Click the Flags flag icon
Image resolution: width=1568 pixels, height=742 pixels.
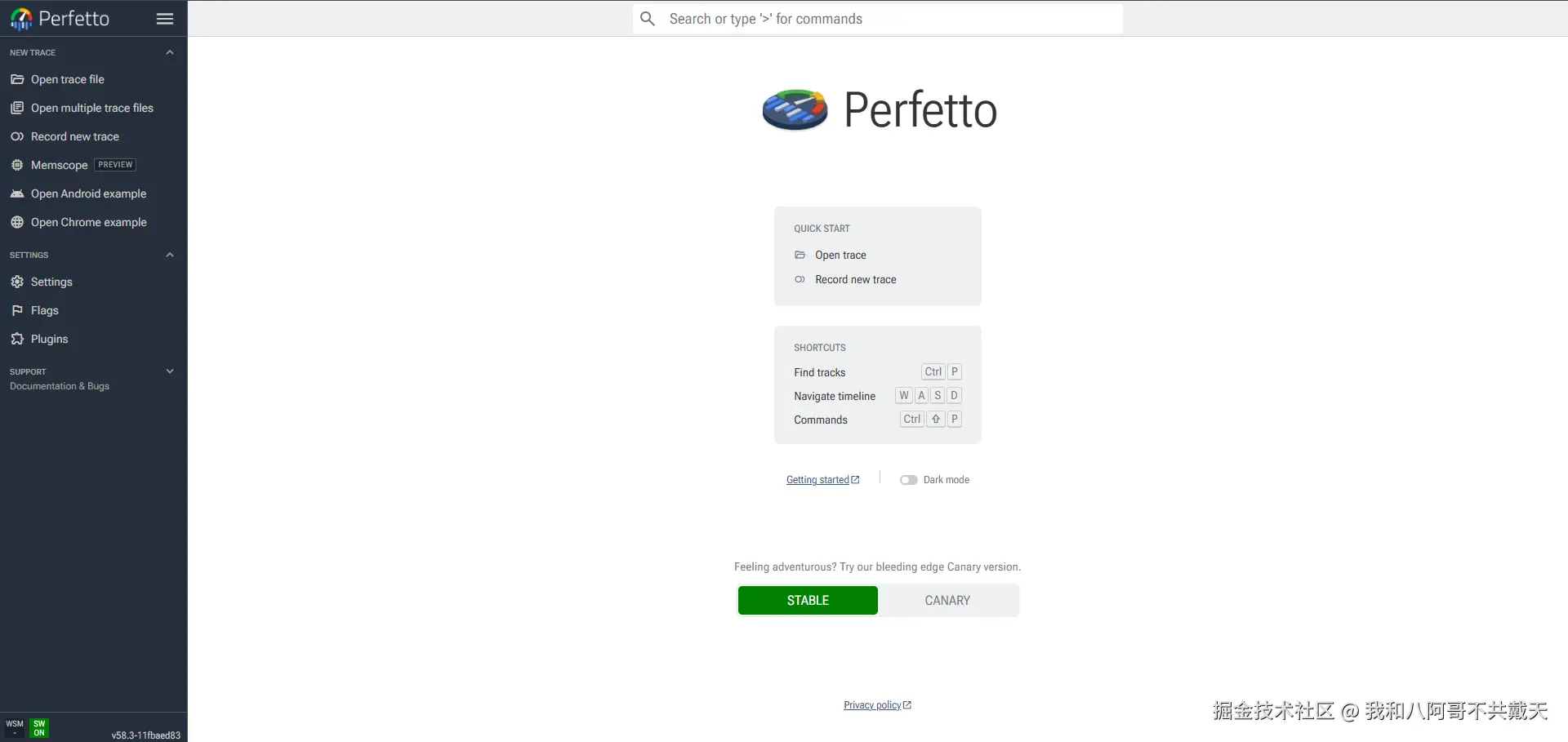click(x=17, y=310)
